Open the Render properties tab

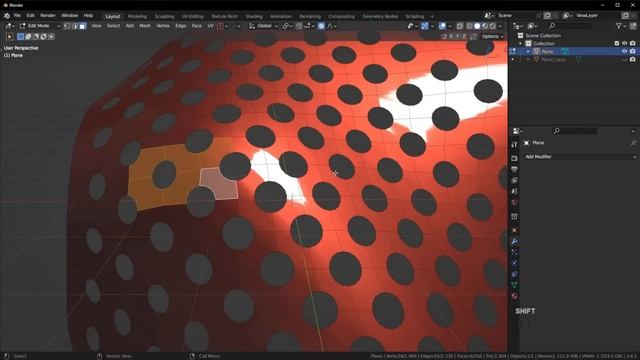tap(514, 158)
